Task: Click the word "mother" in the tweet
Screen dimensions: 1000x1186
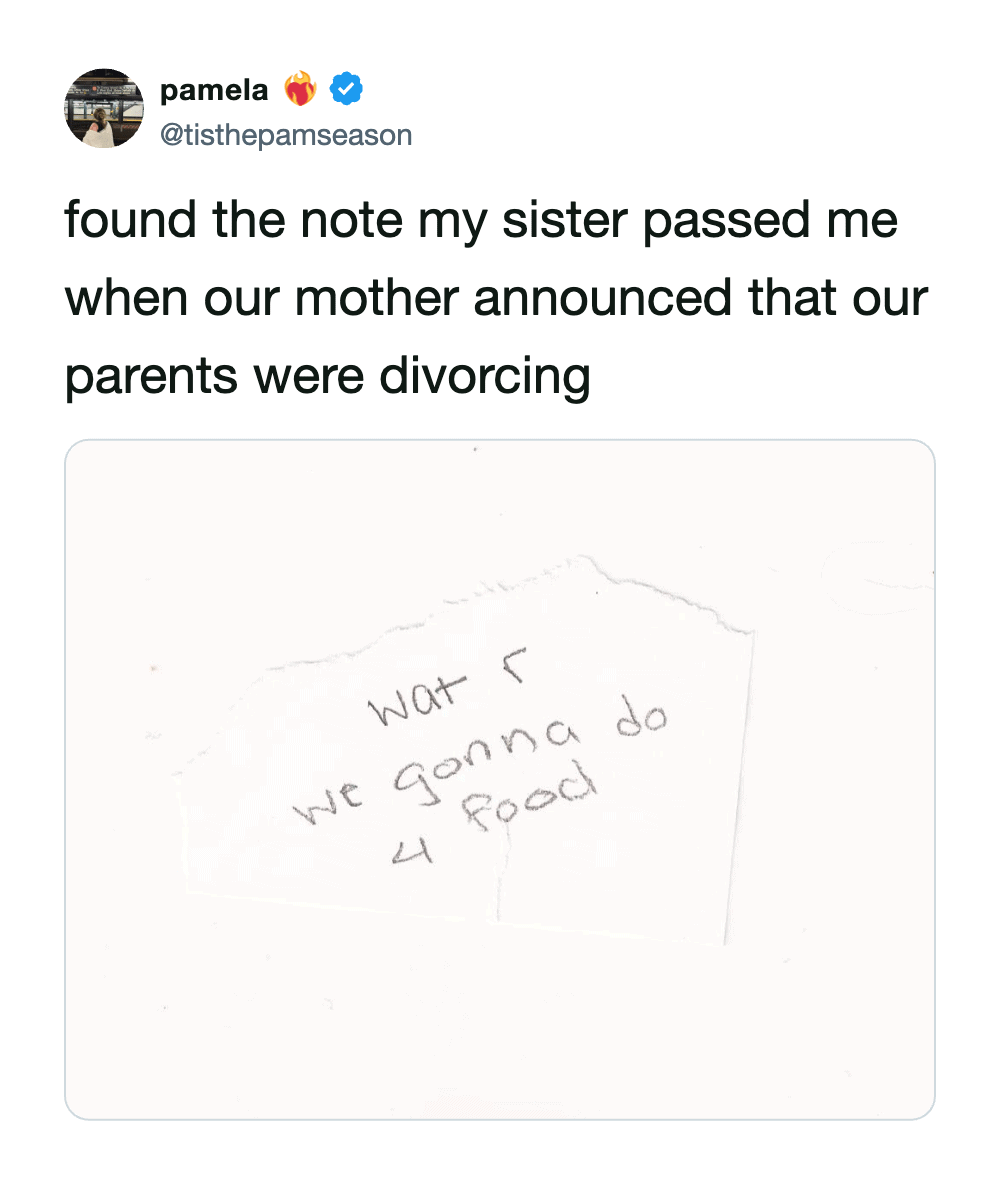Action: point(397,298)
